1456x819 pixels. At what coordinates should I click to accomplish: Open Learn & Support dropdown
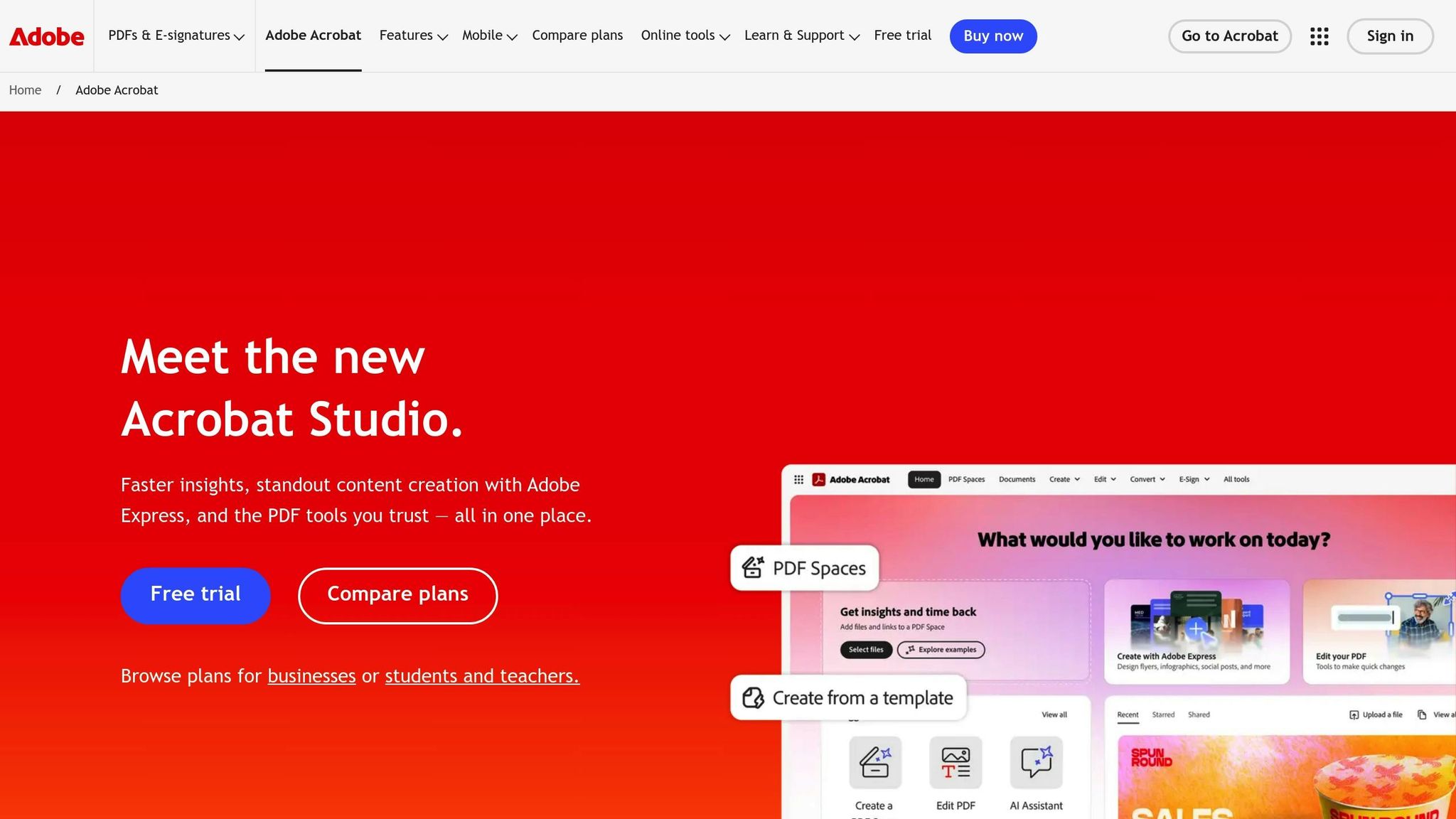click(802, 36)
